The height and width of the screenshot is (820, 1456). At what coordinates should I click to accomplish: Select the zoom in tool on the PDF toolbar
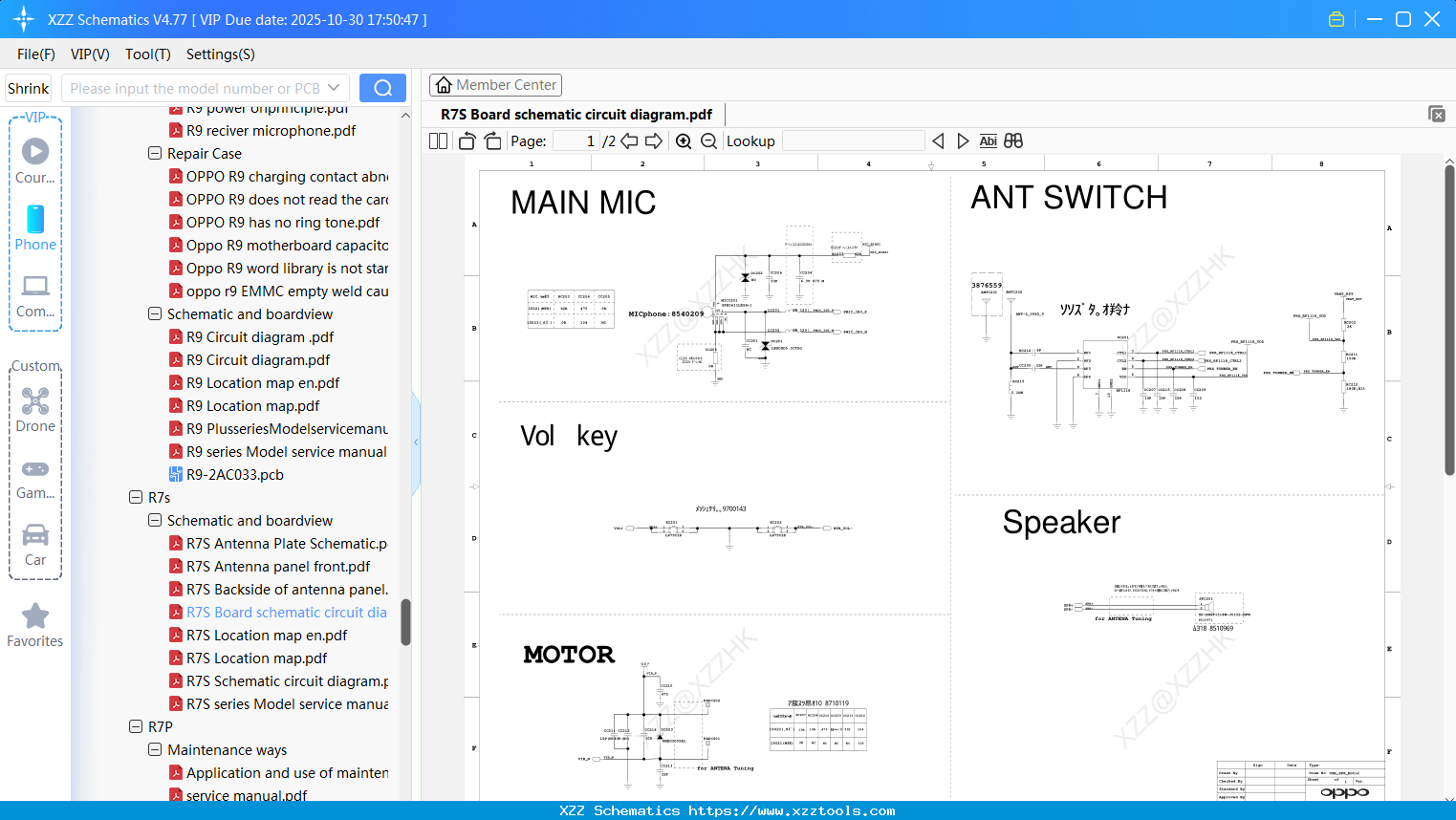(684, 140)
